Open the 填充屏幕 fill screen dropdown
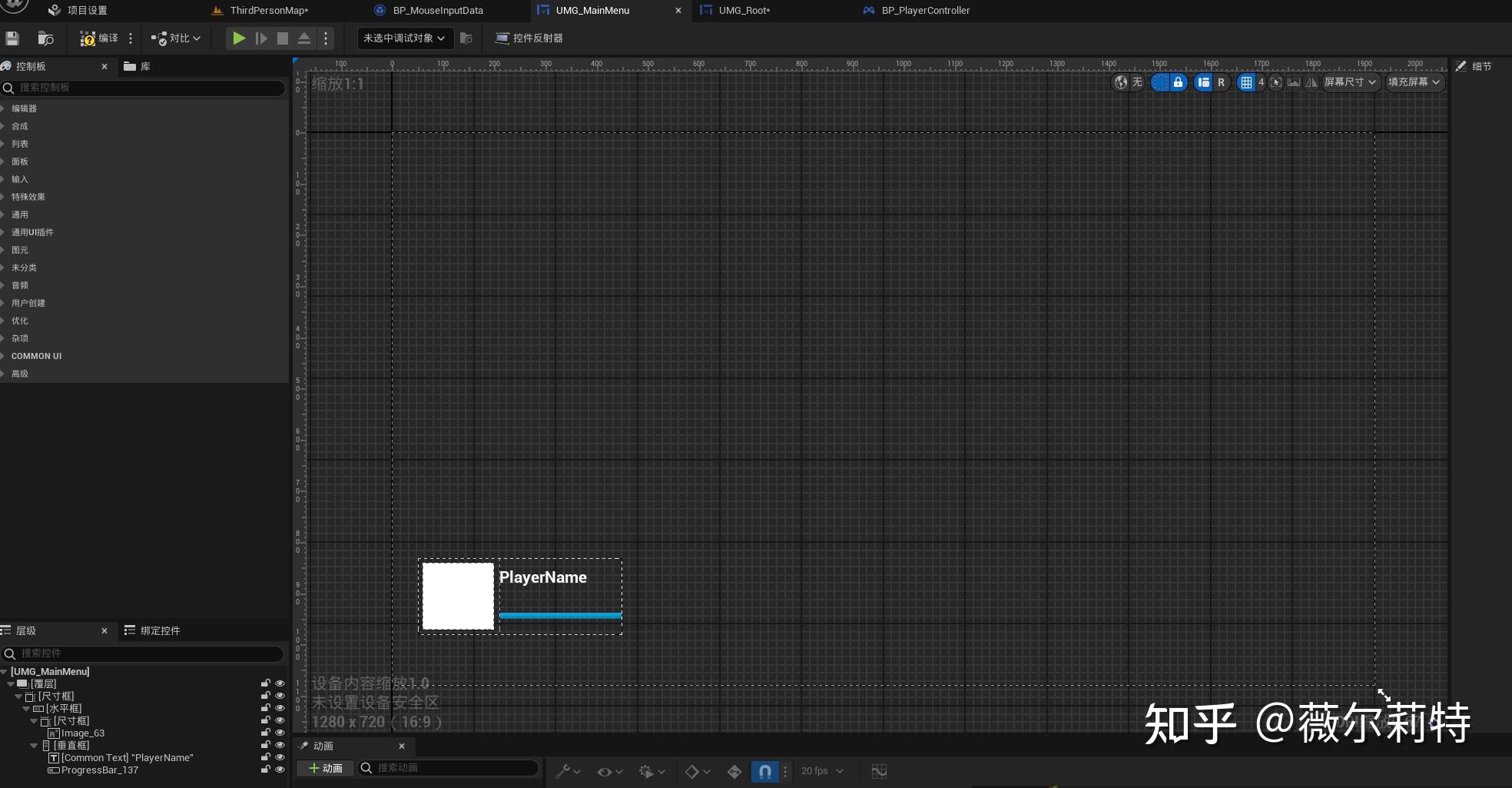The image size is (1512, 788). (1414, 82)
